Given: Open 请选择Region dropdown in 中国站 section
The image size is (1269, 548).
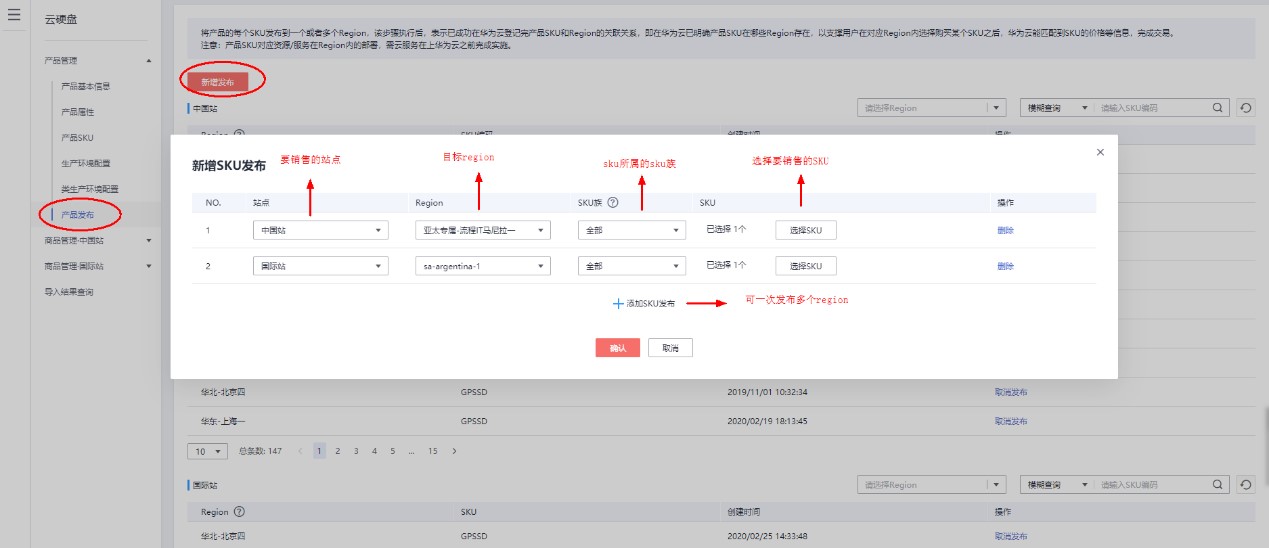Looking at the screenshot, I should point(932,107).
